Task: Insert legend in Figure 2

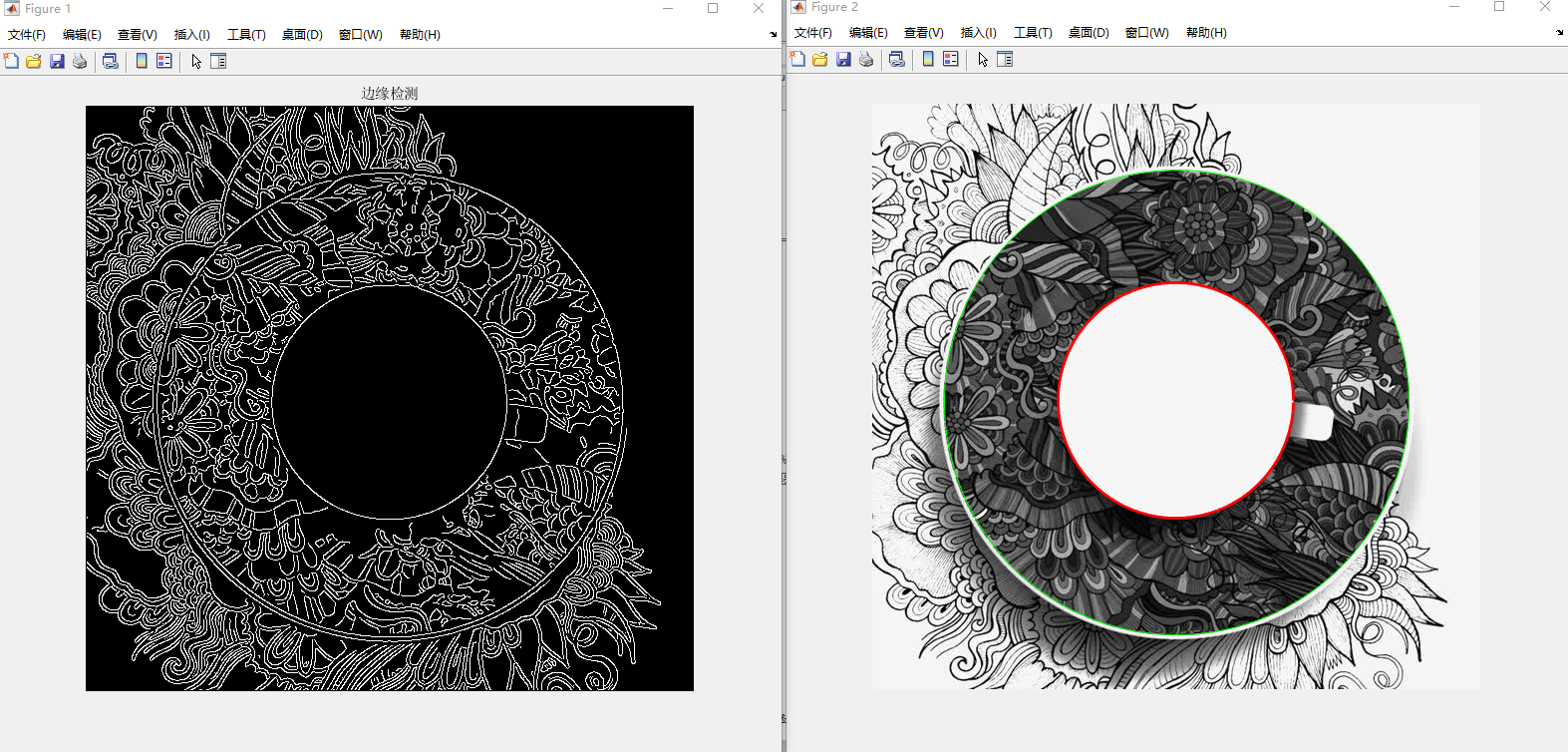Action: click(951, 59)
